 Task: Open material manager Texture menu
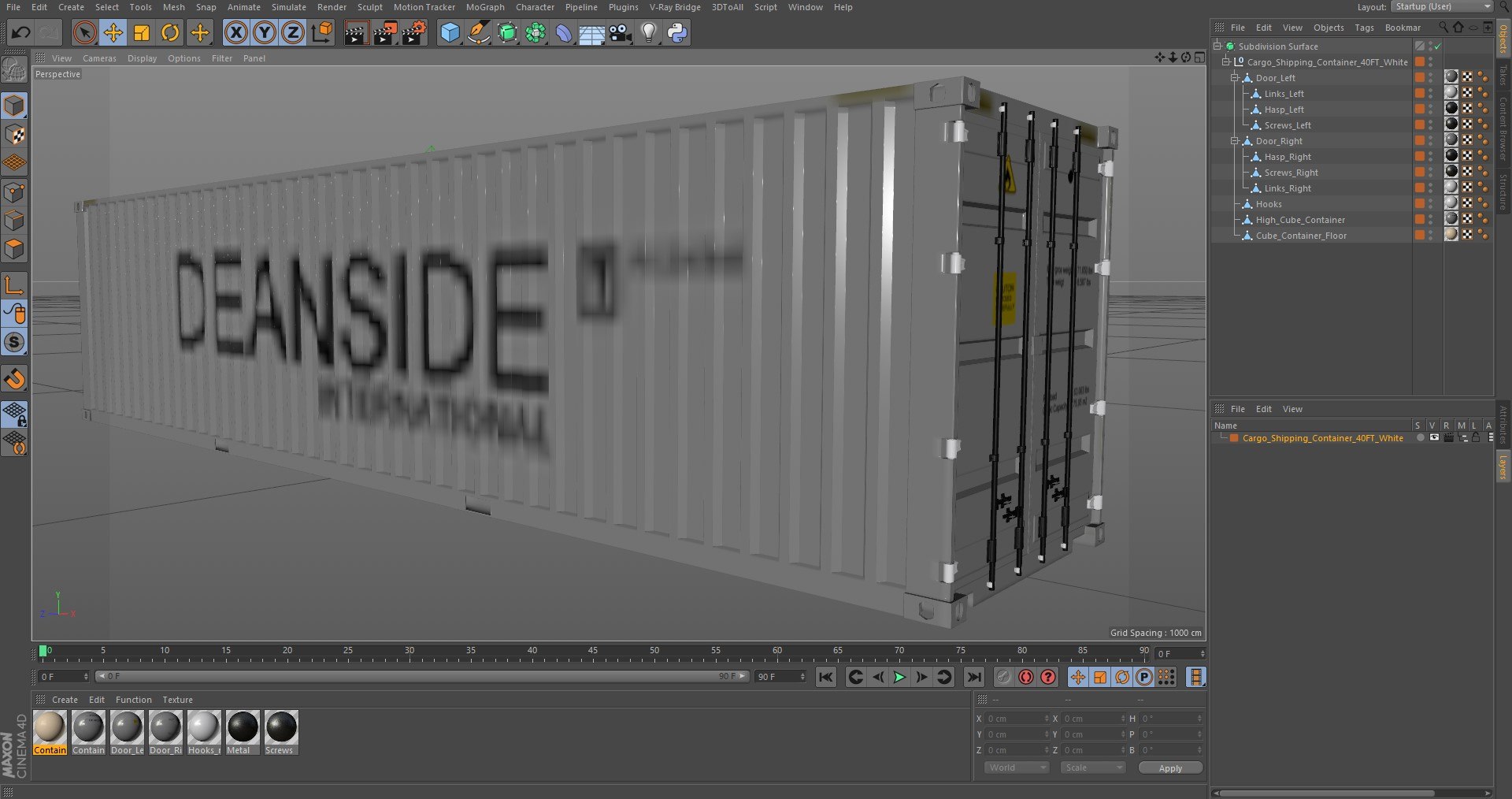tap(177, 700)
